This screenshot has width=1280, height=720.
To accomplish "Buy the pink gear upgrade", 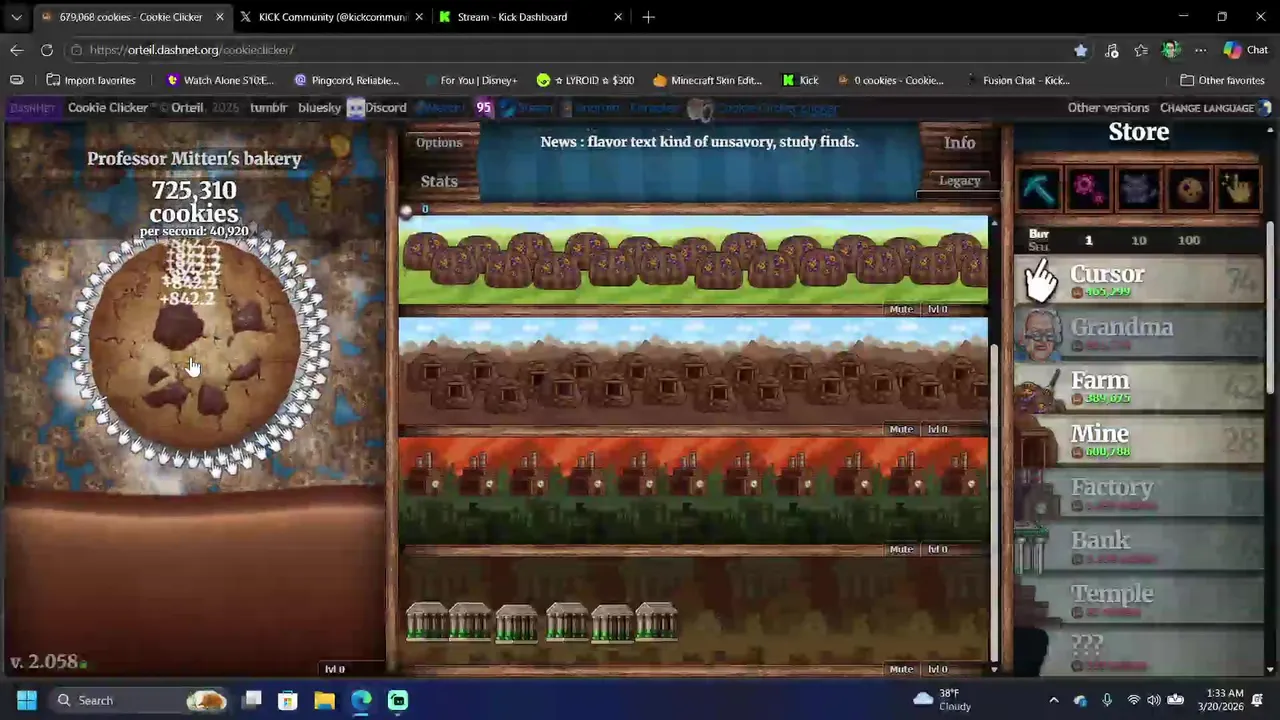I will [1088, 188].
